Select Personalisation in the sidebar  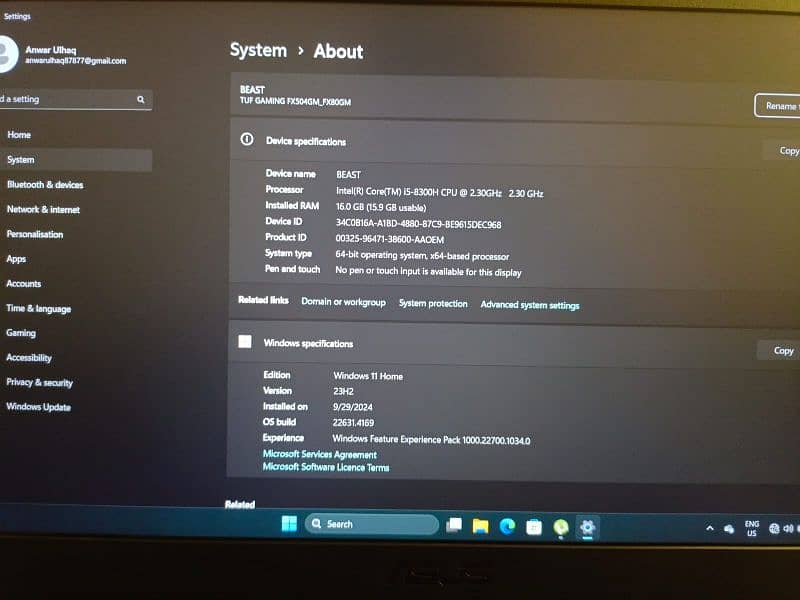[x=35, y=234]
